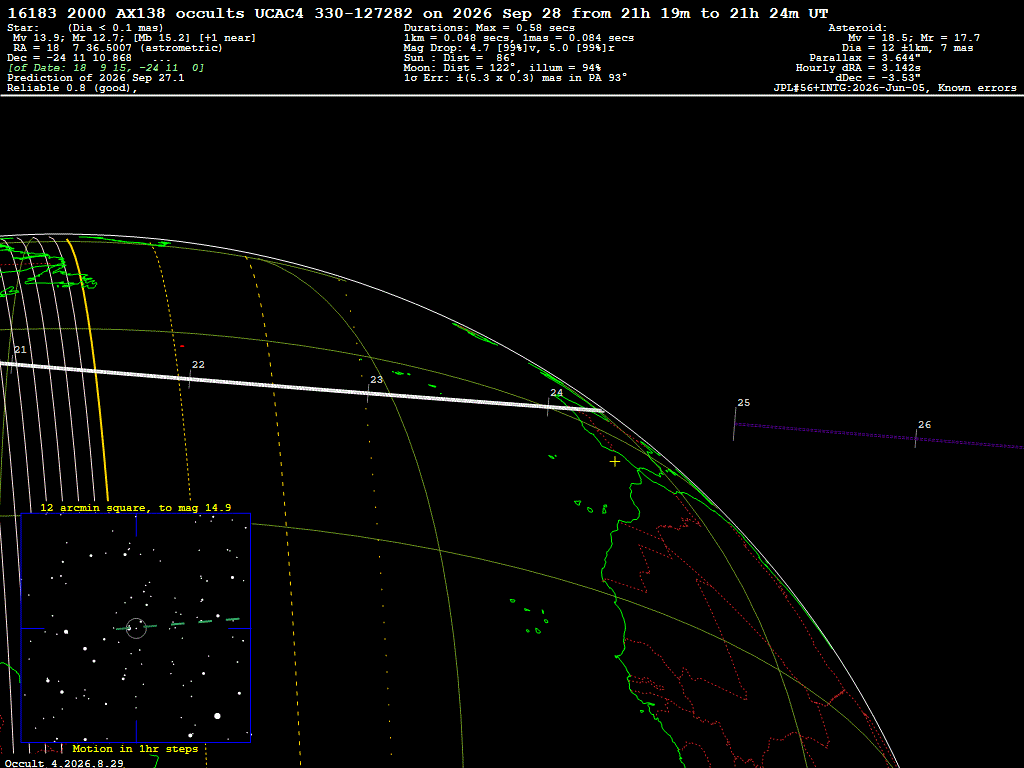Click the 22 minute time marker
Image resolution: width=1024 pixels, height=768 pixels.
(198, 365)
